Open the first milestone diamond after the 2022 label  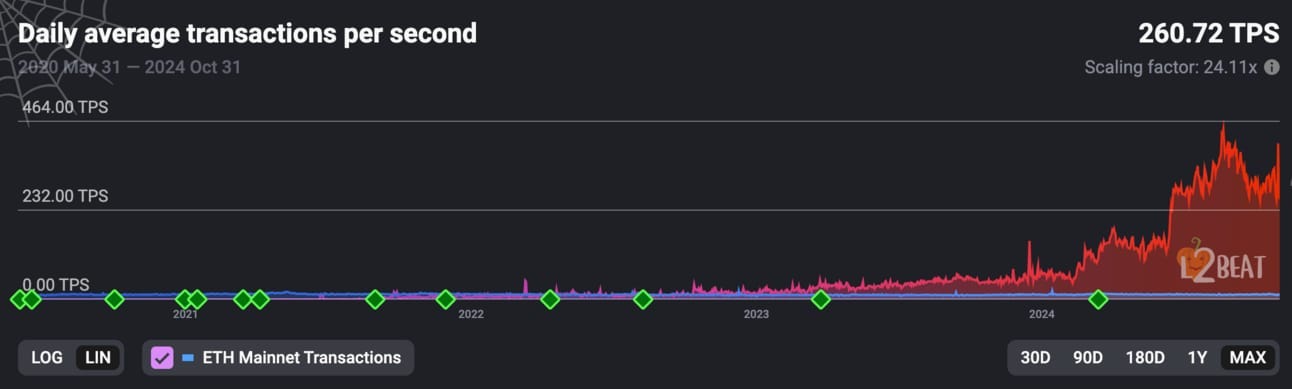click(x=550, y=299)
